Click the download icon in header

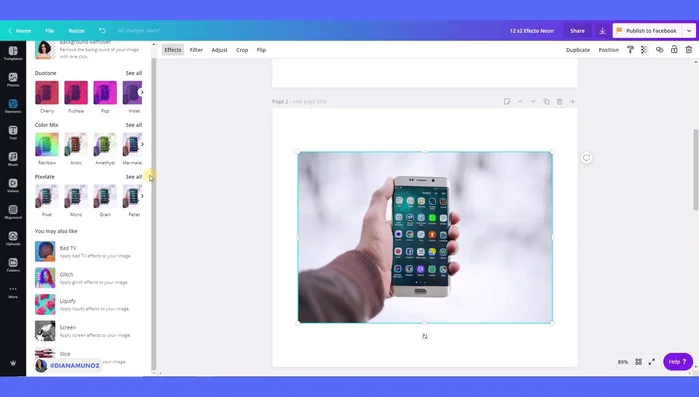coord(602,31)
